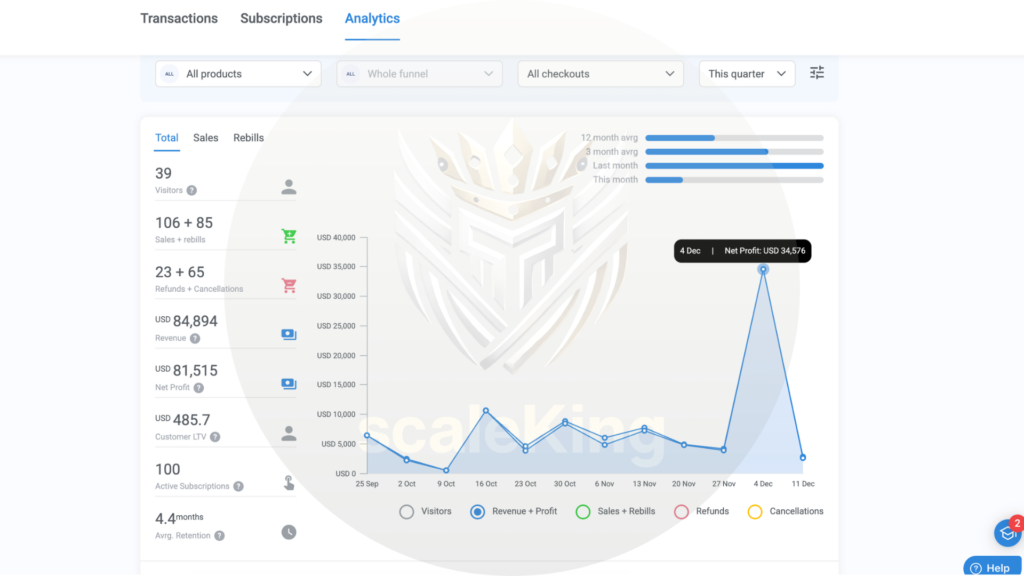The width and height of the screenshot is (1024, 576).
Task: Open the graduation cap notifications badge
Action: point(1007,533)
